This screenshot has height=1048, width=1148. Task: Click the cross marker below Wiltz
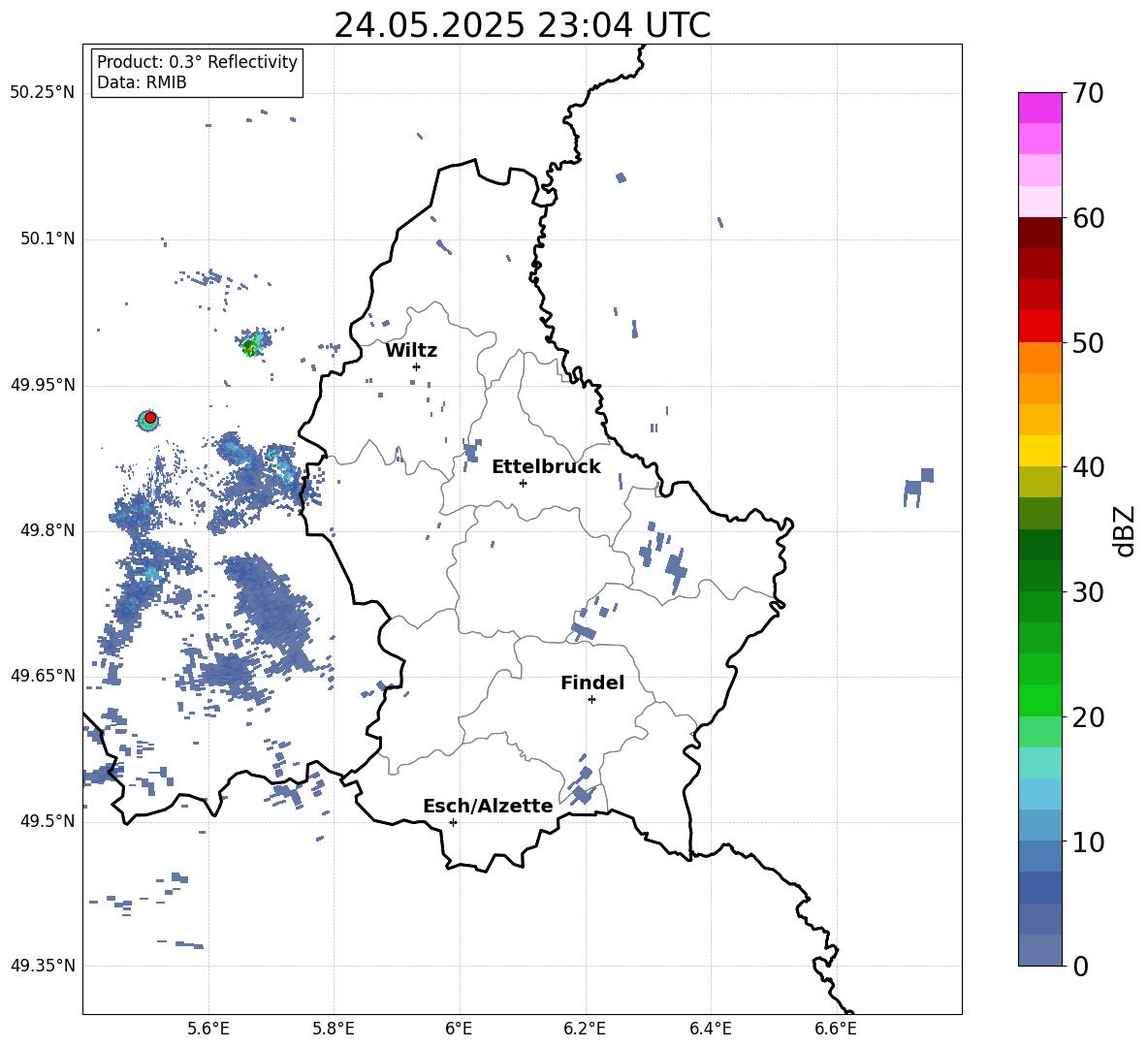(416, 366)
